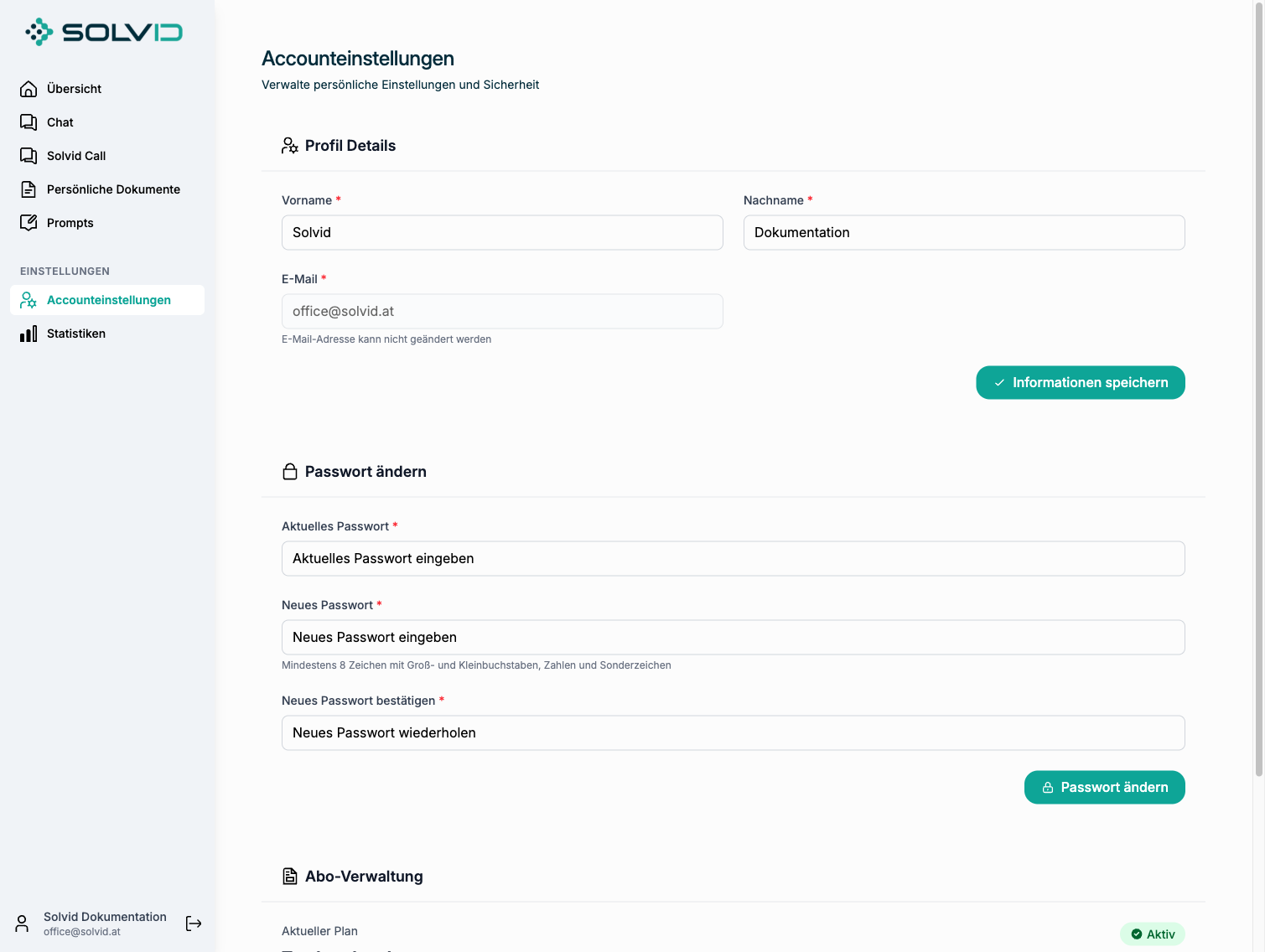Go to Übersicht in sidebar
1265x952 pixels.
tap(107, 89)
